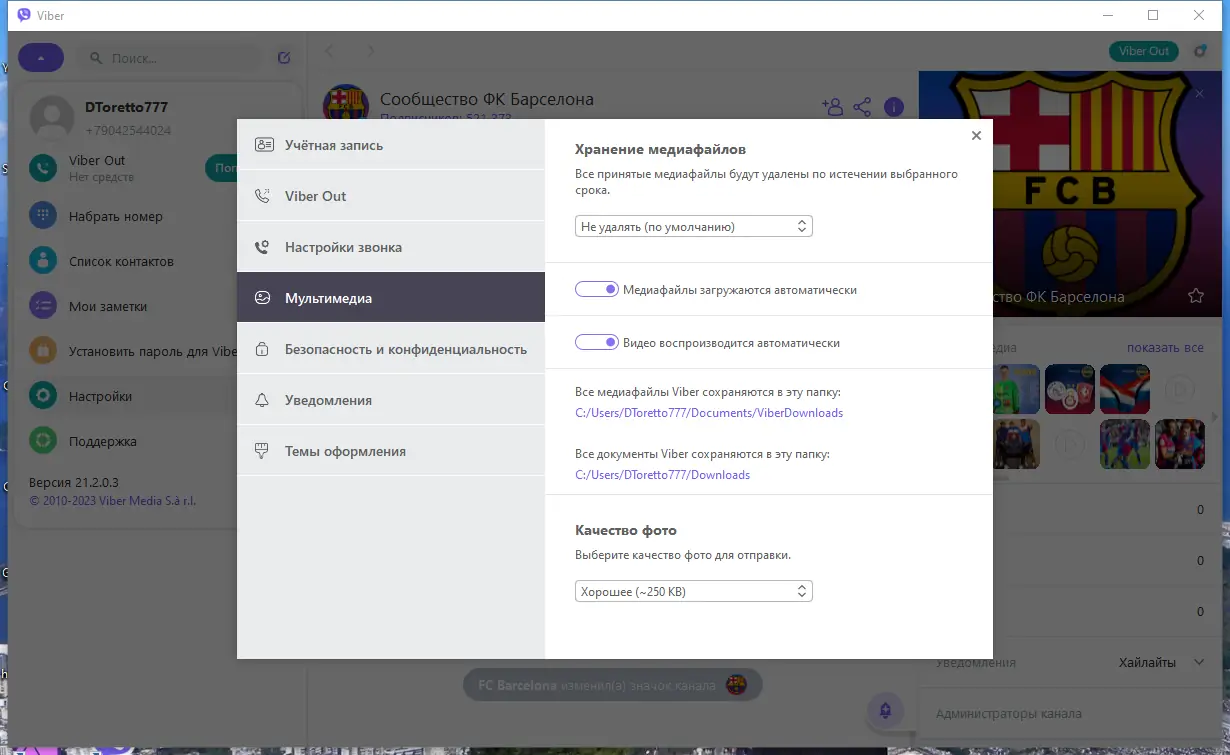Viewport: 1230px width, 755px height.
Task: Open the Downloads documents folder path link
Action: [x=662, y=475]
